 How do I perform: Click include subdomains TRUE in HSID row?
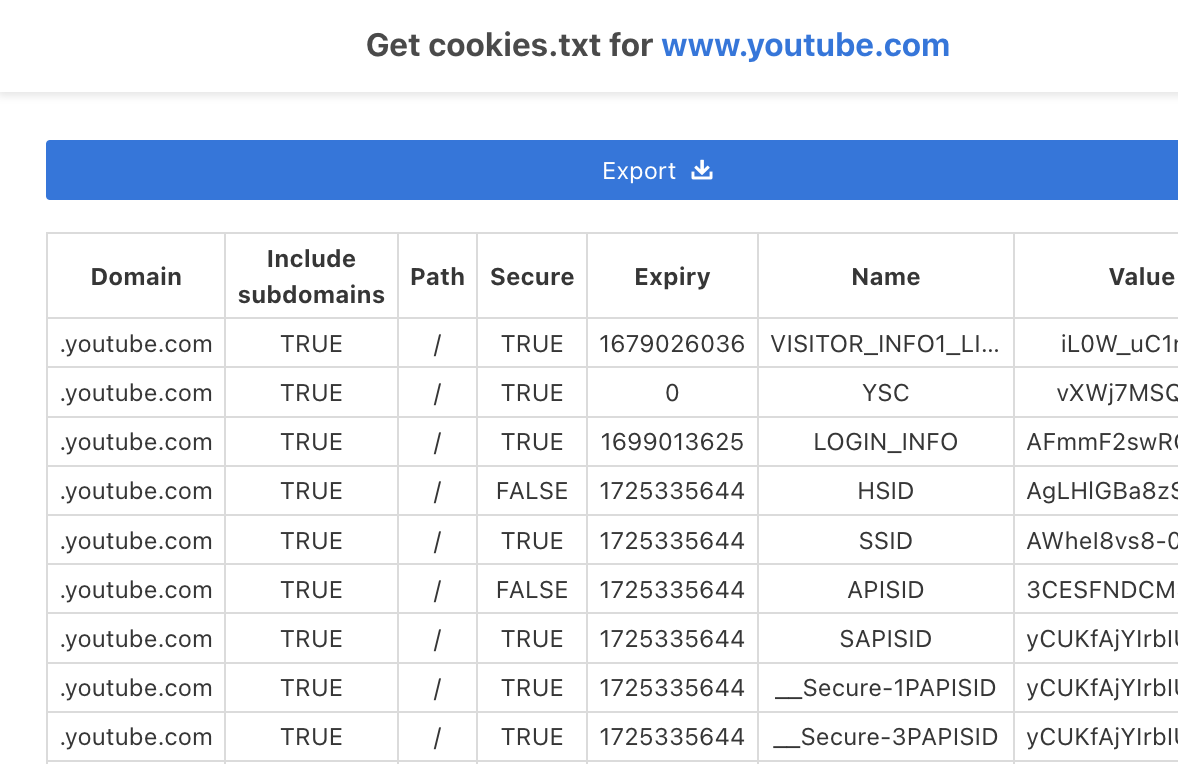(311, 491)
